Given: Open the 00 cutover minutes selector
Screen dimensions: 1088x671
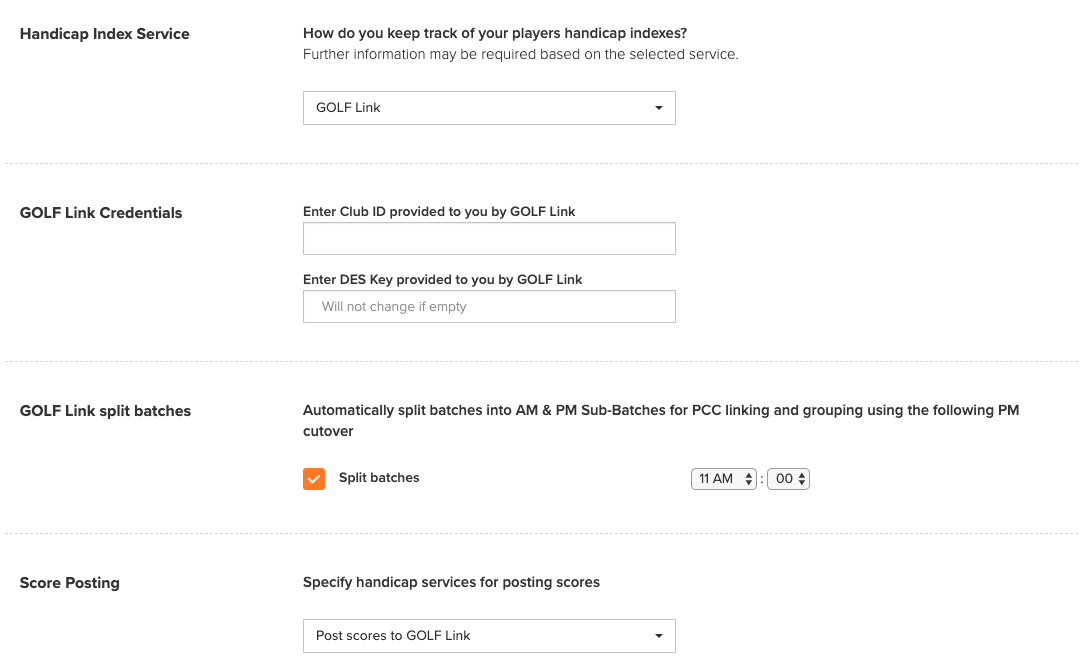Looking at the screenshot, I should (788, 479).
